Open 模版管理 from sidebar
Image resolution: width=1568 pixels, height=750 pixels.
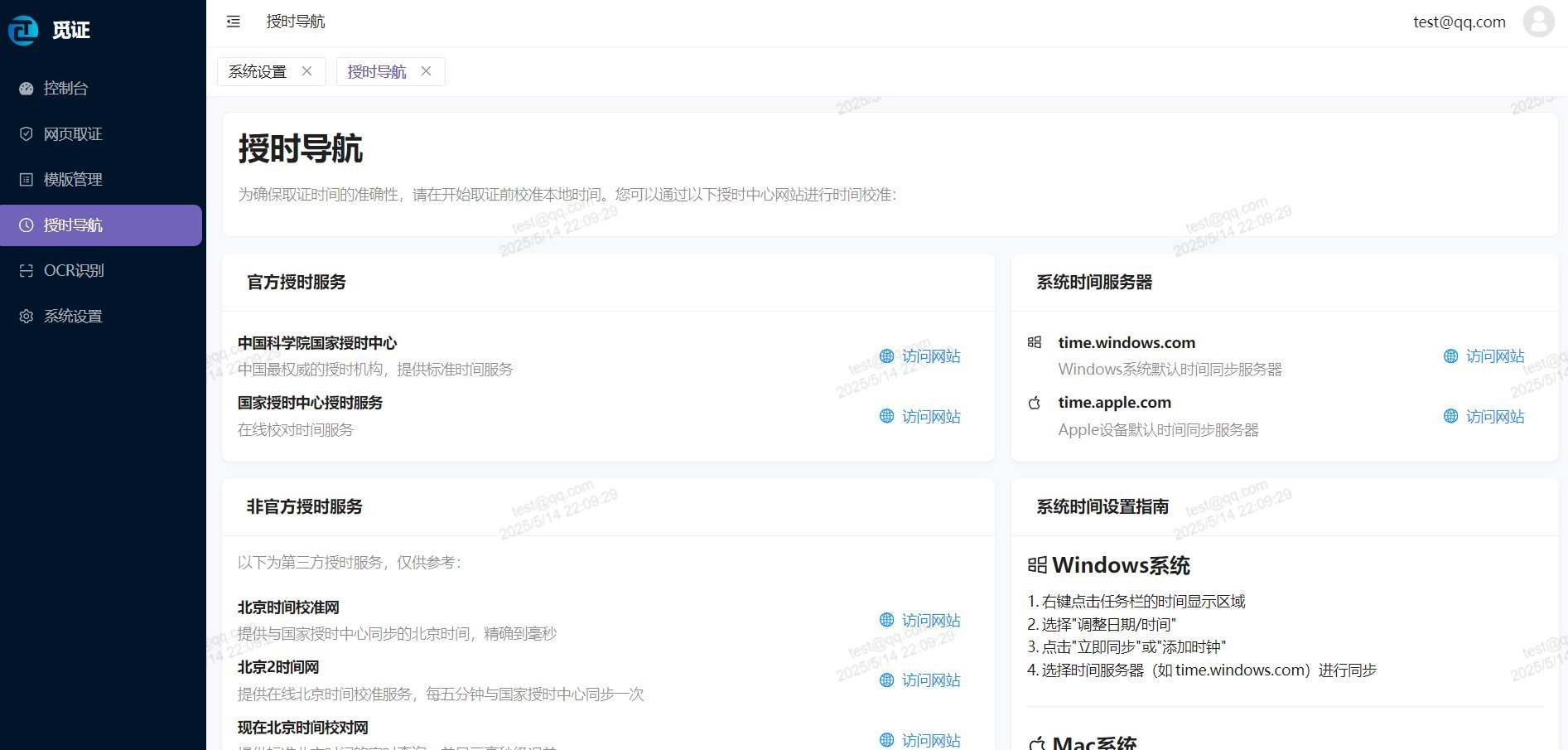[73, 179]
